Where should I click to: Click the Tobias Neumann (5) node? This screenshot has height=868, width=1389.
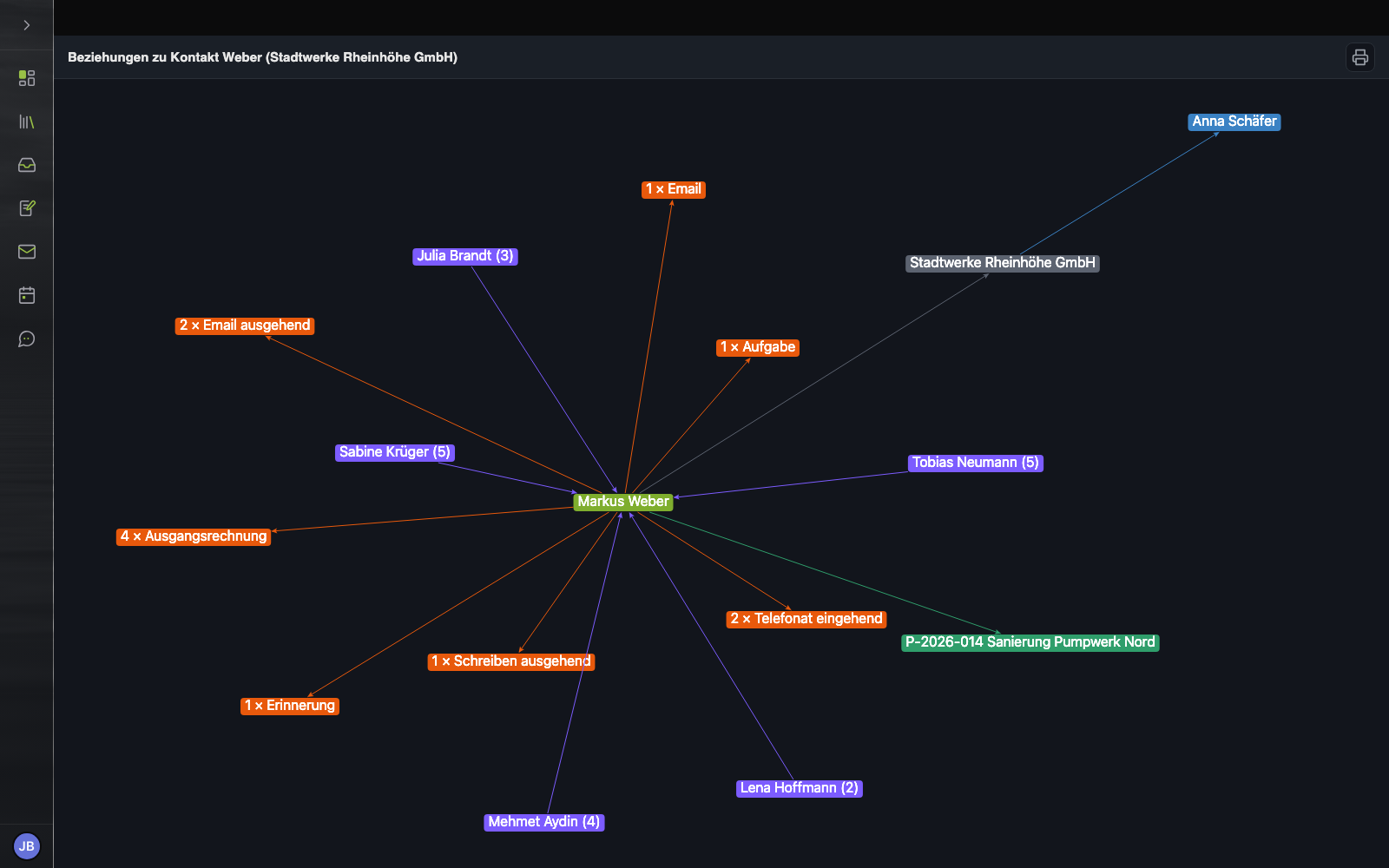[976, 463]
